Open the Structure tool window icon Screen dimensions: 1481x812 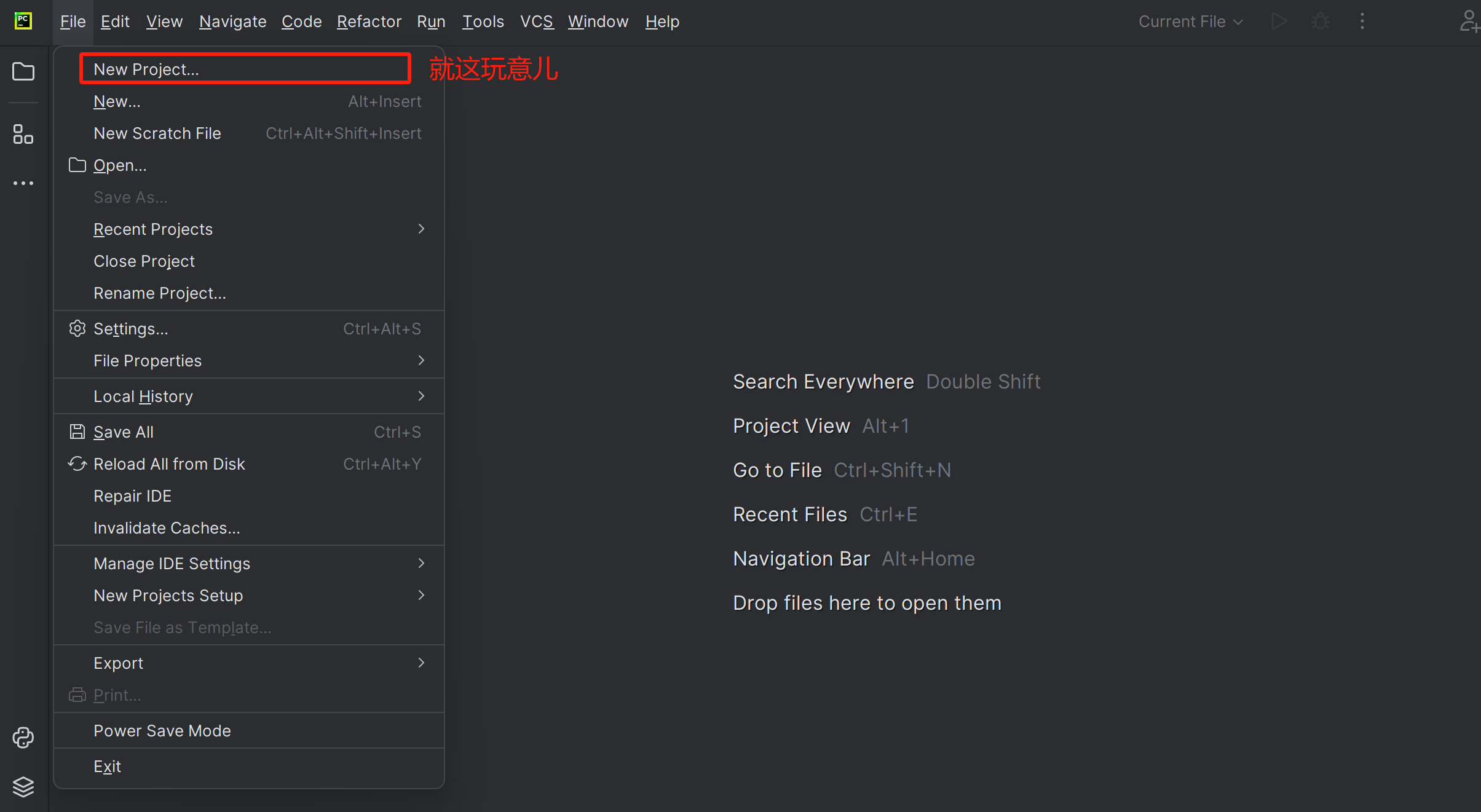[23, 134]
